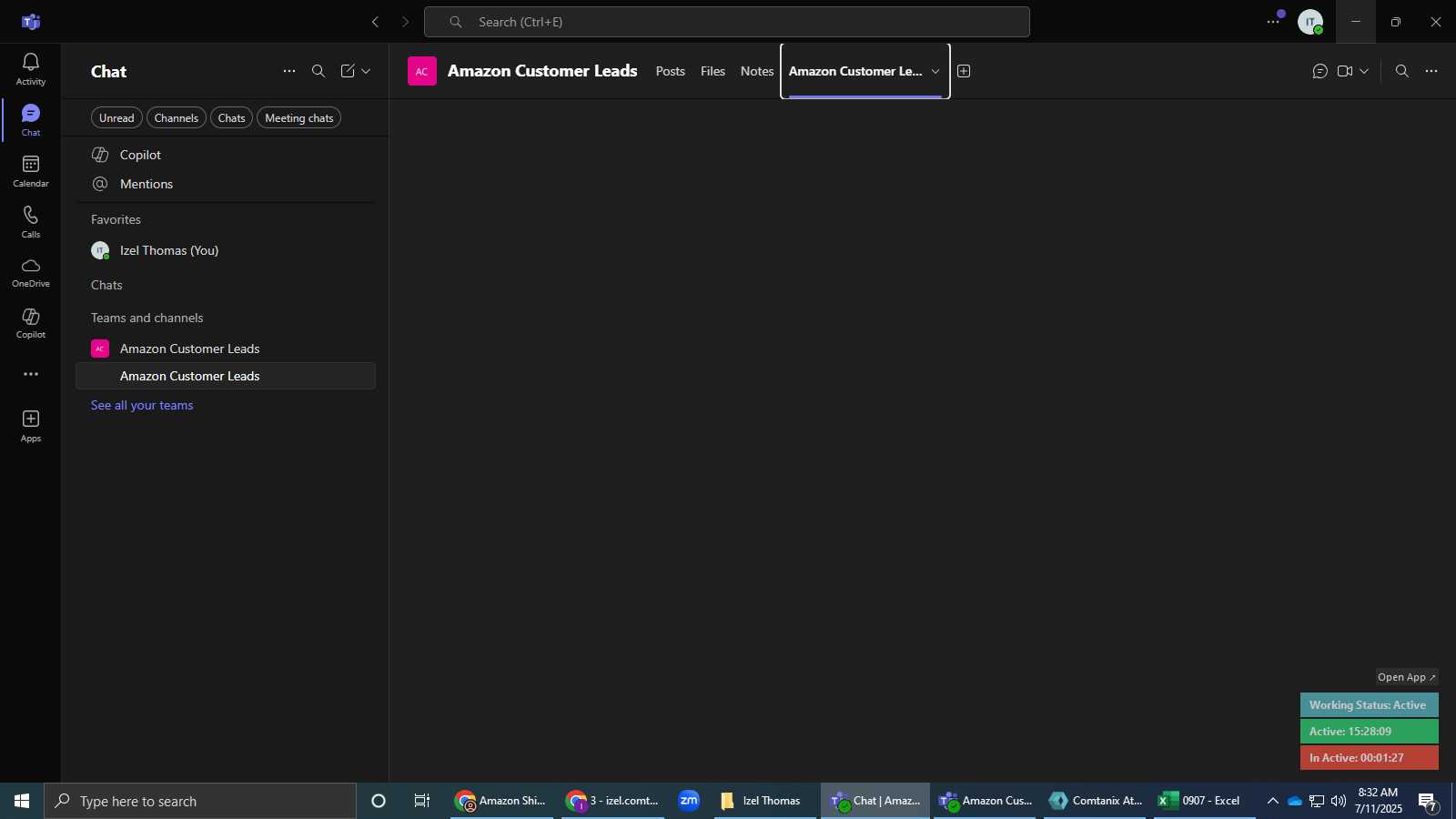1456x819 pixels.
Task: Collapse the Teams and channels section
Action: [147, 318]
